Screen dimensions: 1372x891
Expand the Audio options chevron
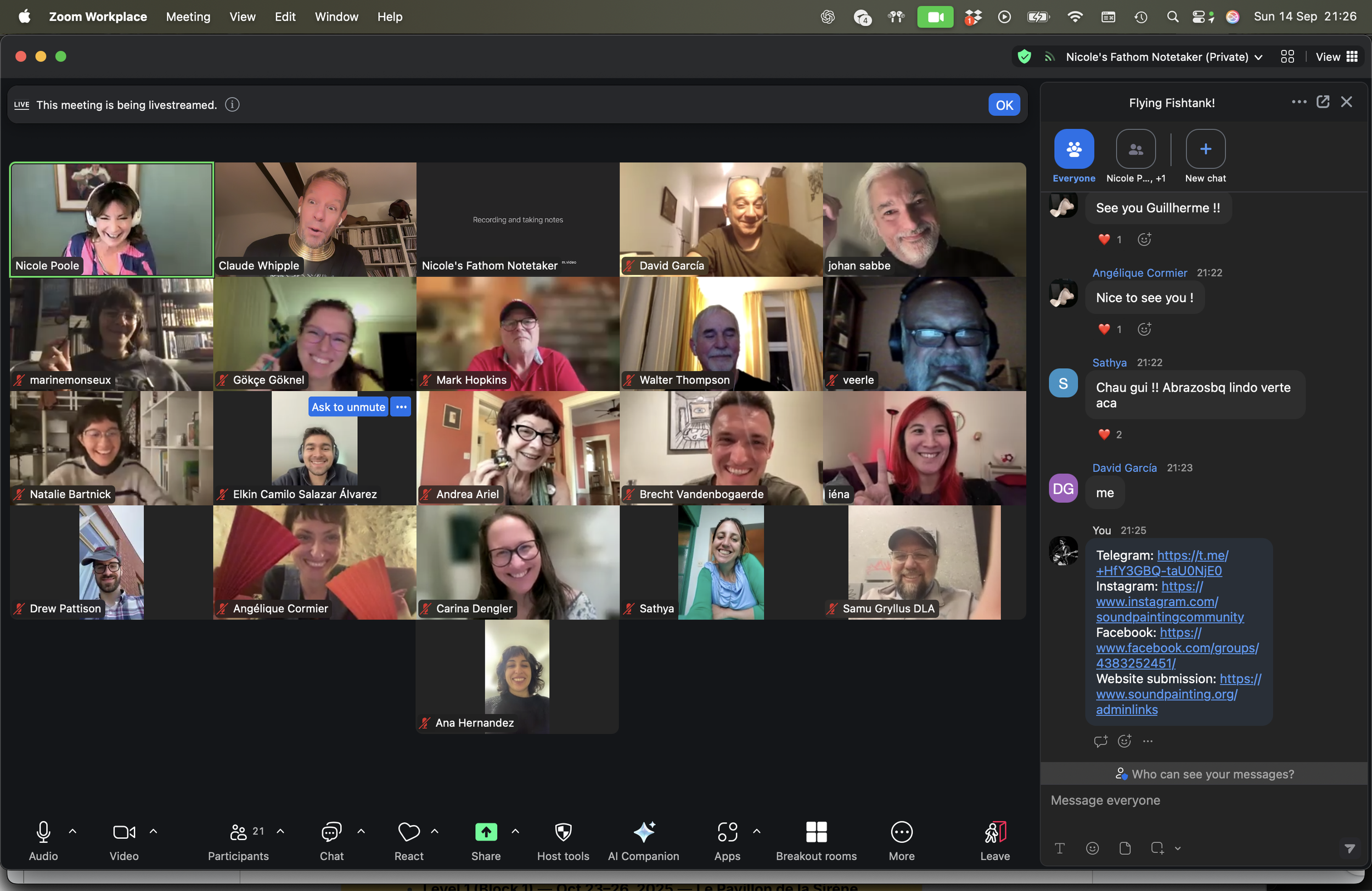coord(72,831)
